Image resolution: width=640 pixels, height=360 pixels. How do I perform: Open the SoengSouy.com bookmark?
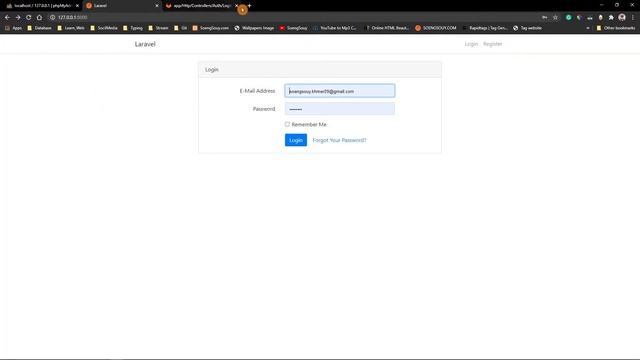click(211, 28)
